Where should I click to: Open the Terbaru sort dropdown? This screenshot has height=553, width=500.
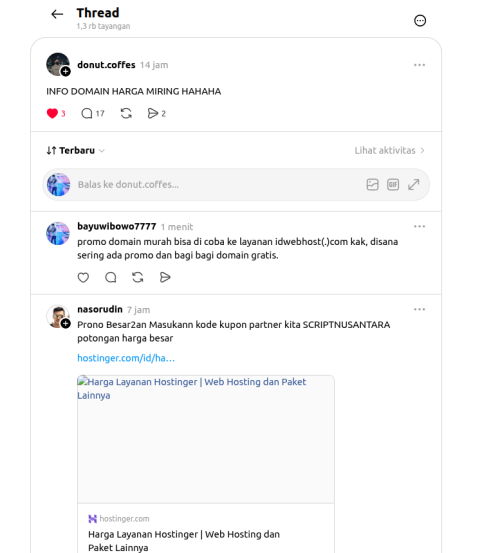[75, 151]
